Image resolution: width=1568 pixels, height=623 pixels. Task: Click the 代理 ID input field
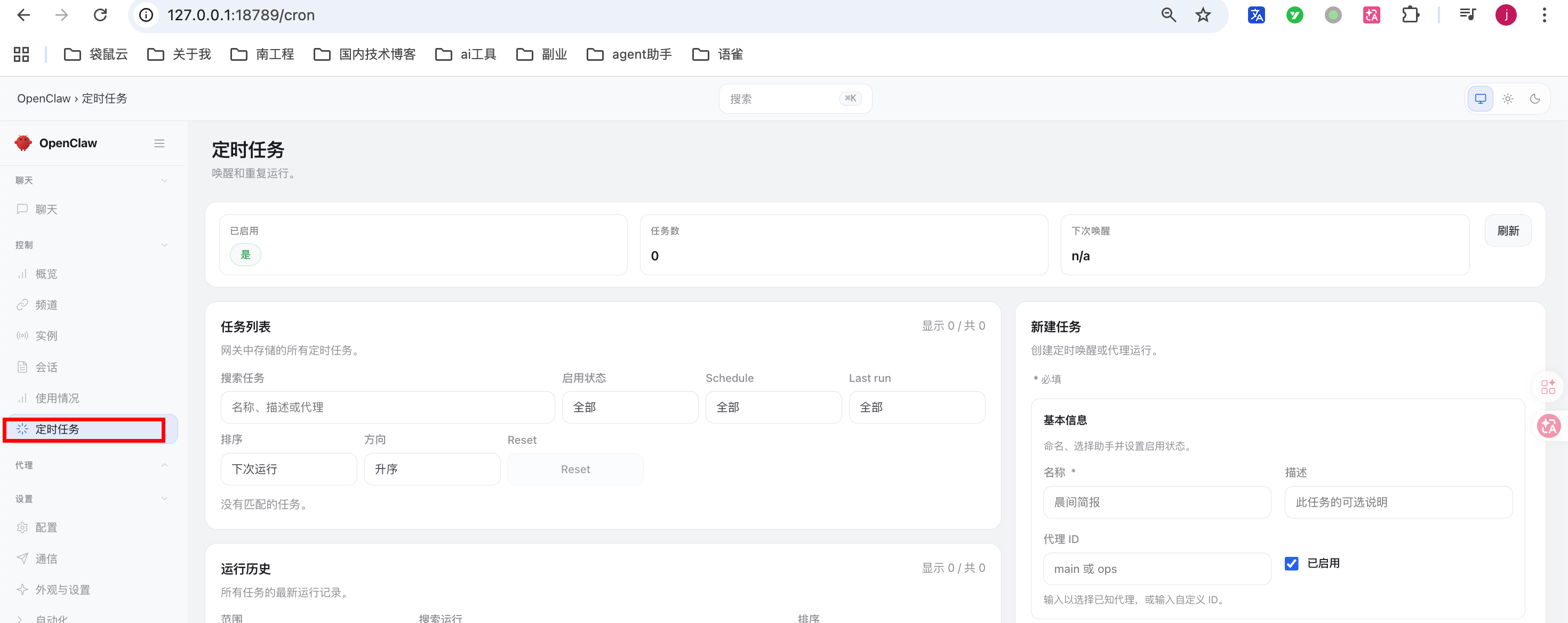coord(1156,569)
